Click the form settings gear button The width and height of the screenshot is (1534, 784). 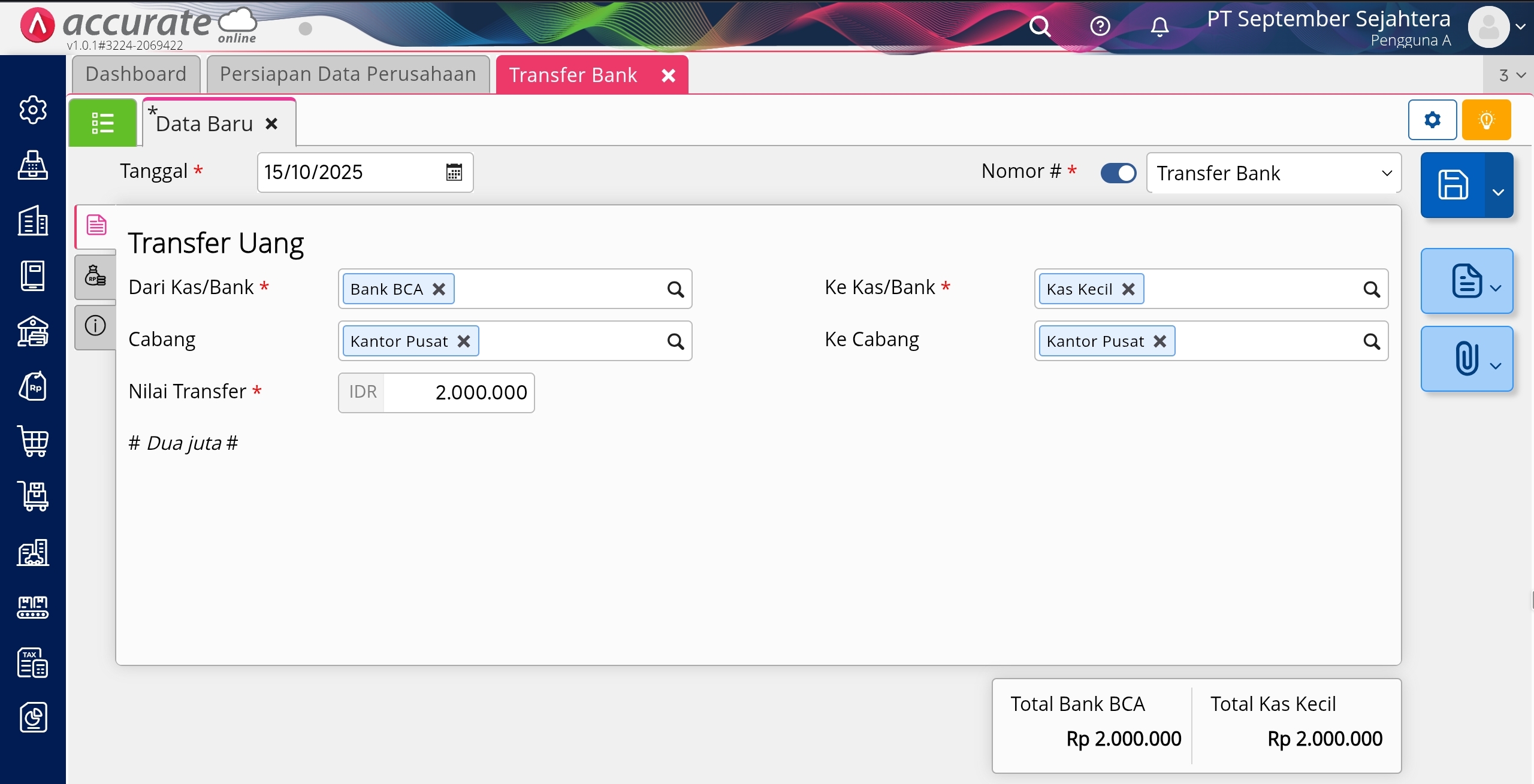point(1432,120)
